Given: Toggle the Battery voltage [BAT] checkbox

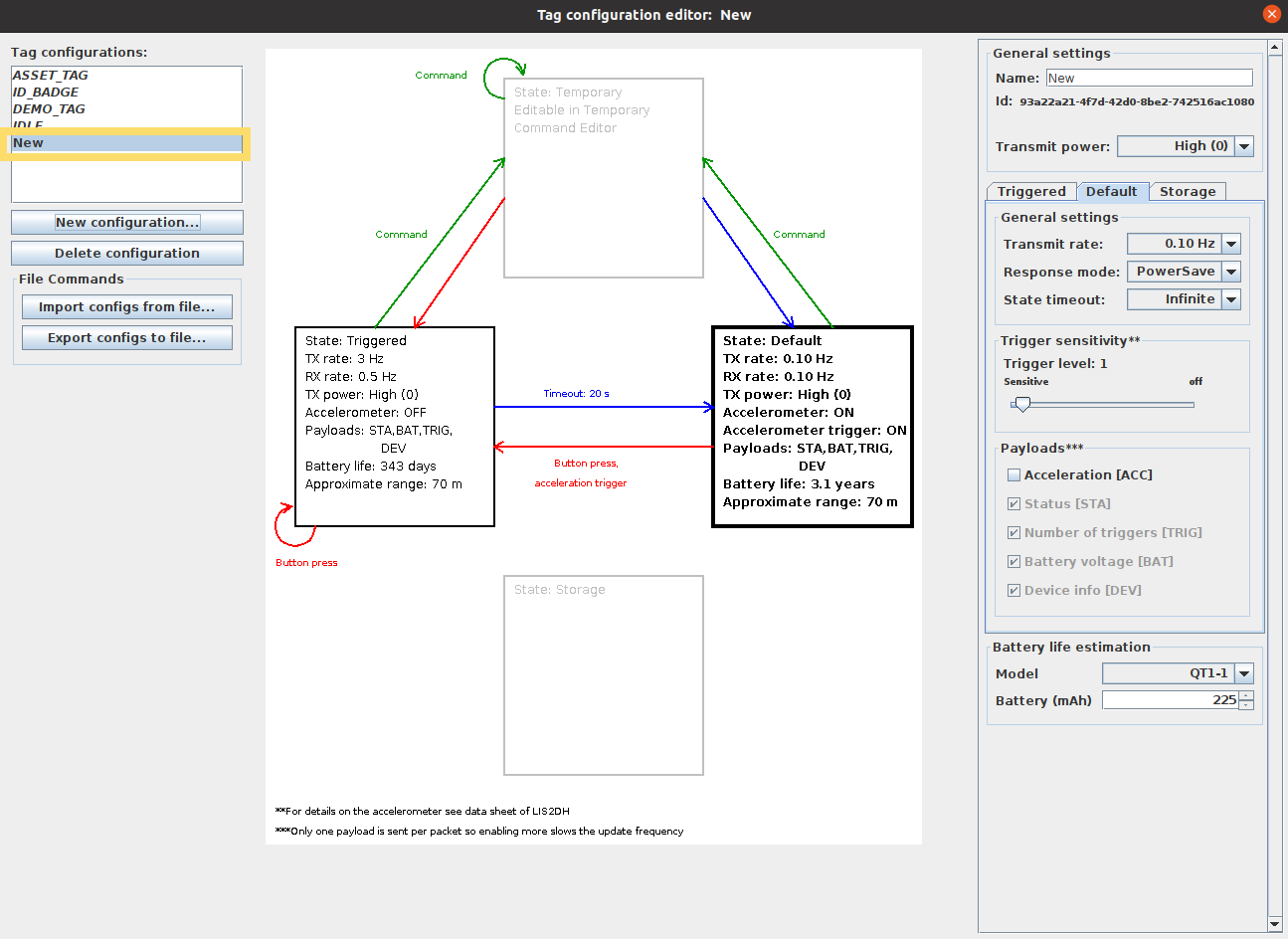Looking at the screenshot, I should click(1014, 562).
